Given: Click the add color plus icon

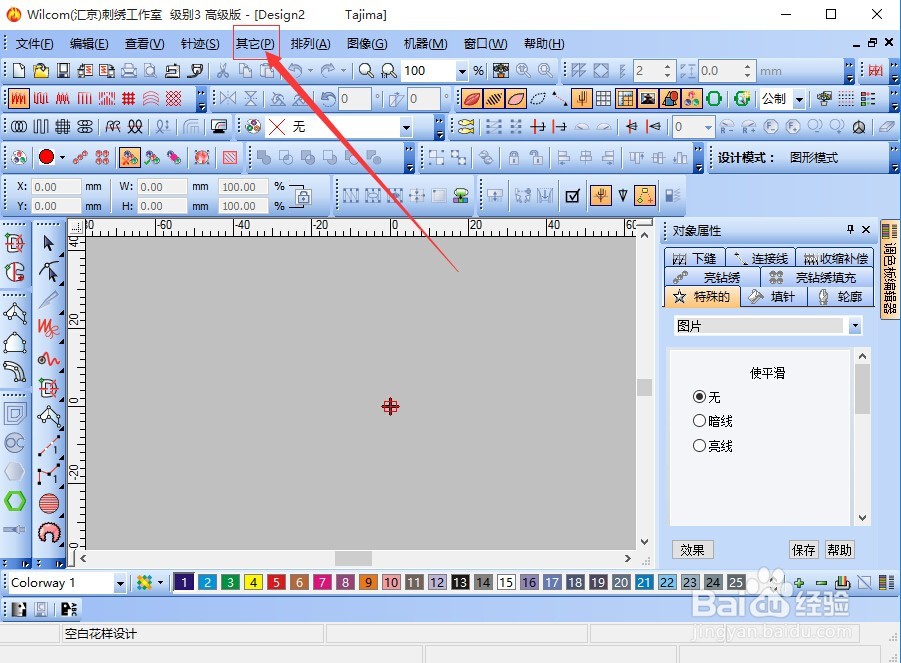Looking at the screenshot, I should click(x=799, y=583).
